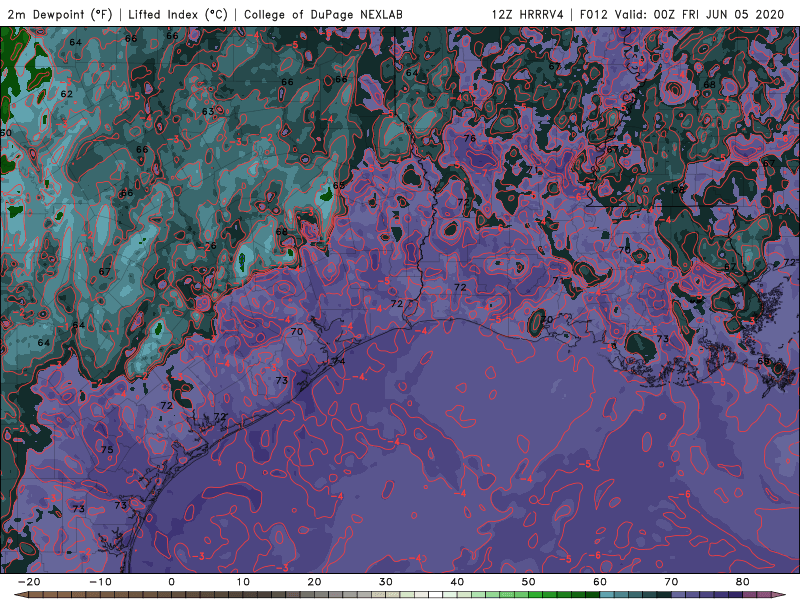Select the 'College of DuPage NEXLAB' label
Viewport: 800px width, 600px height.
pos(323,14)
